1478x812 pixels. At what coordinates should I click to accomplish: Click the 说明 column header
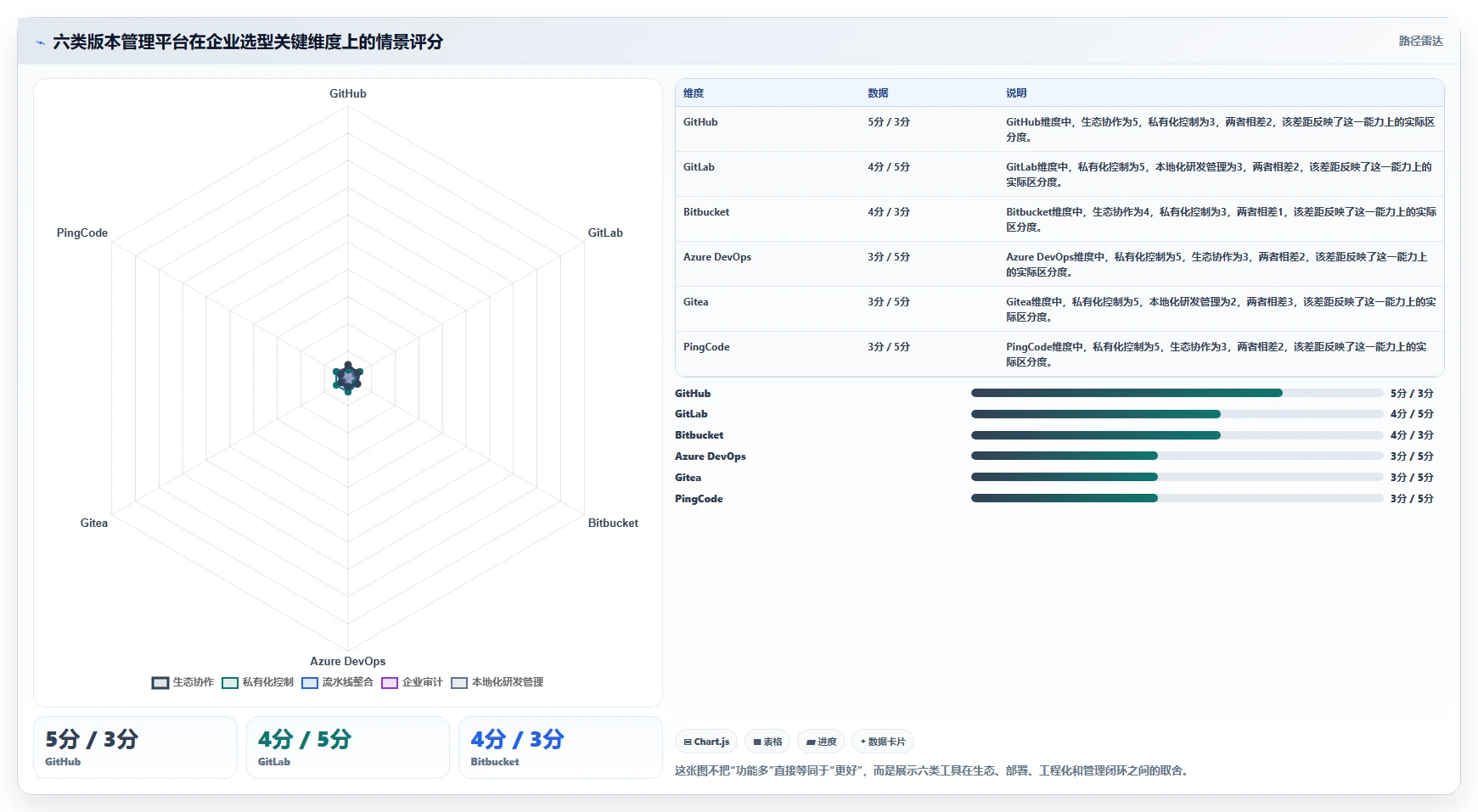coord(1016,93)
